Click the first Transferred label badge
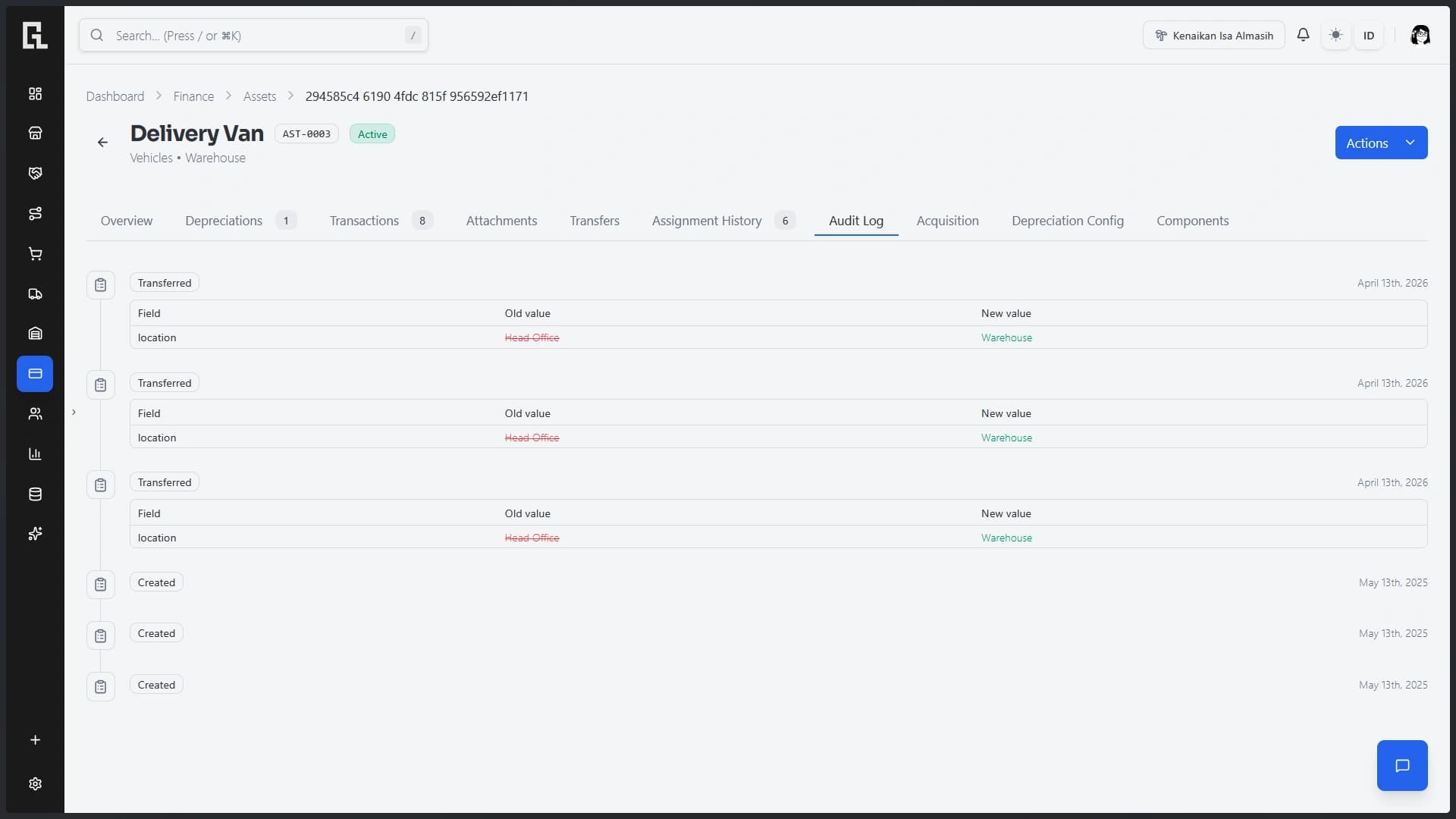1456x819 pixels. pos(165,283)
